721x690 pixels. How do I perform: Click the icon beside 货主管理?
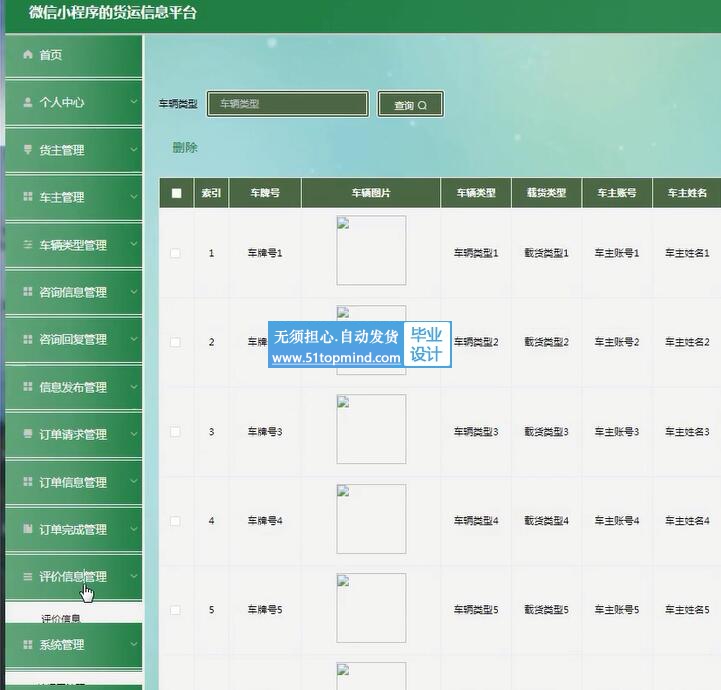[x=28, y=149]
